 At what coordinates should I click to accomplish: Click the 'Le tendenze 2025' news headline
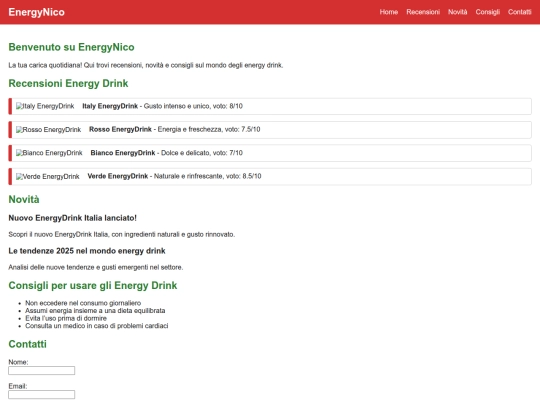(87, 251)
